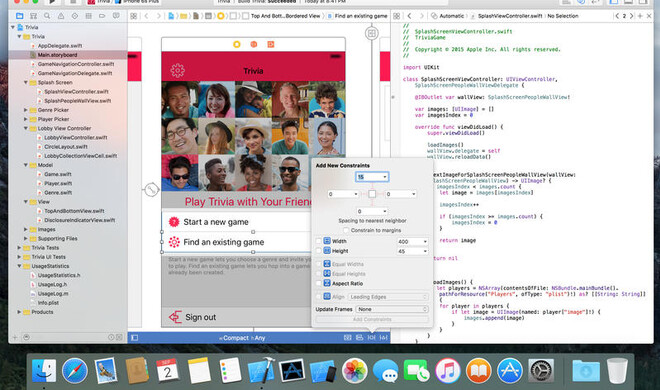
Task: Open the Update Frames popup menu
Action: [392, 309]
